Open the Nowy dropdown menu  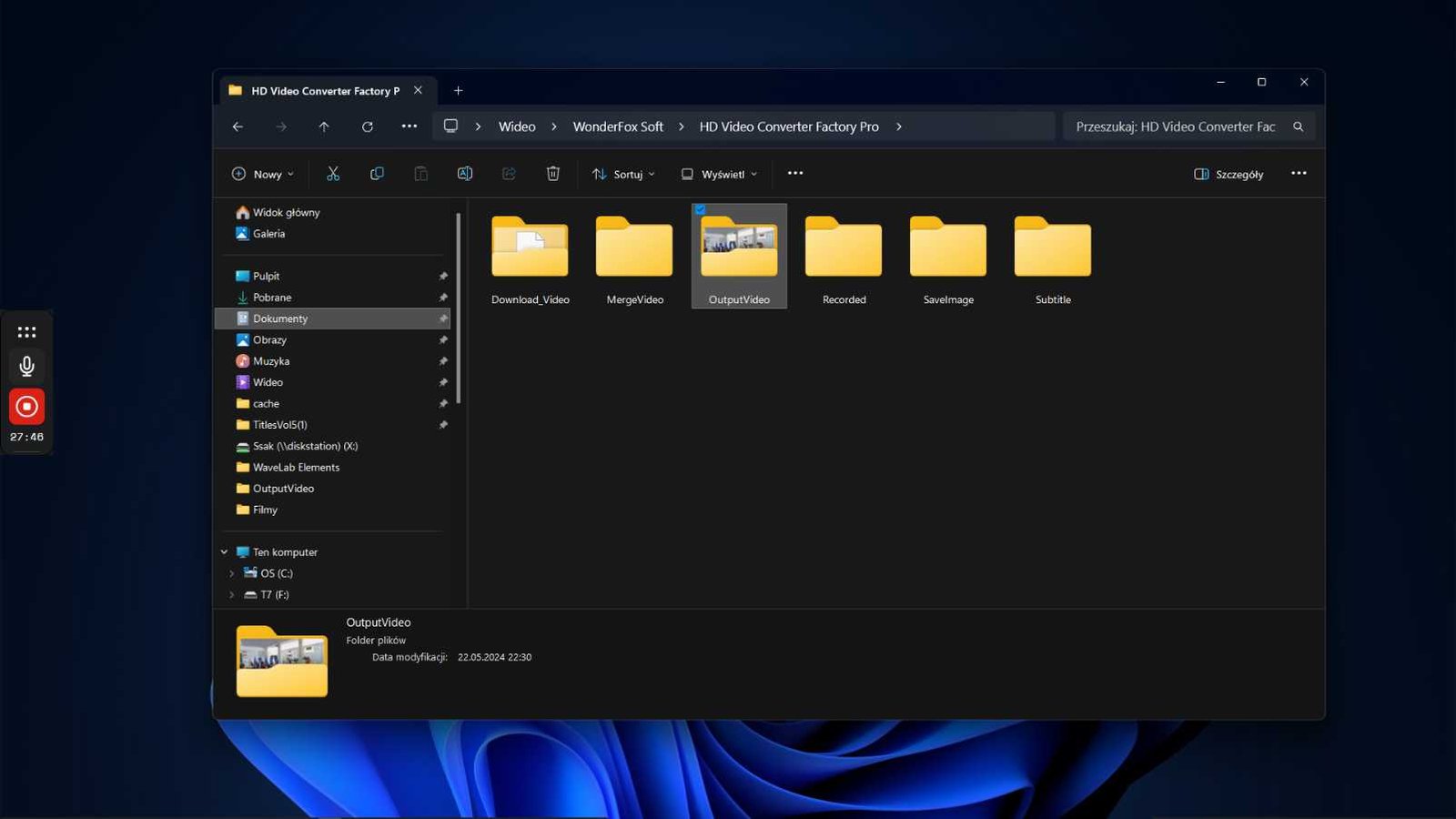tap(263, 174)
